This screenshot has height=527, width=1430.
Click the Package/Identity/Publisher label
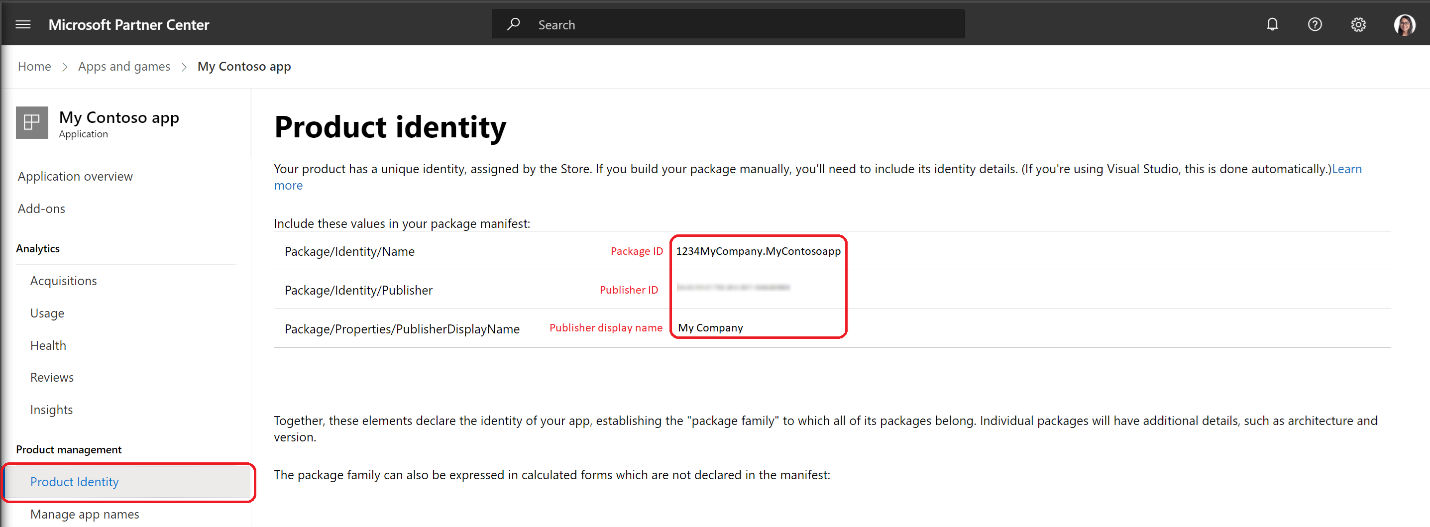point(358,290)
